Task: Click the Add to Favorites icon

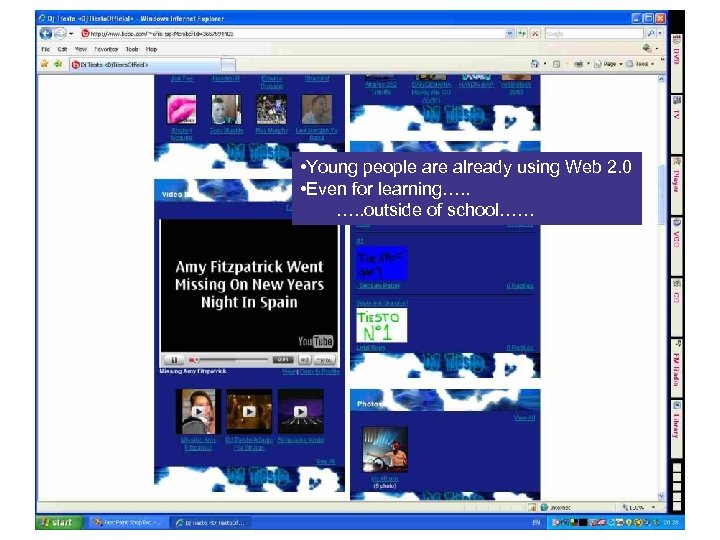Action: tap(58, 64)
